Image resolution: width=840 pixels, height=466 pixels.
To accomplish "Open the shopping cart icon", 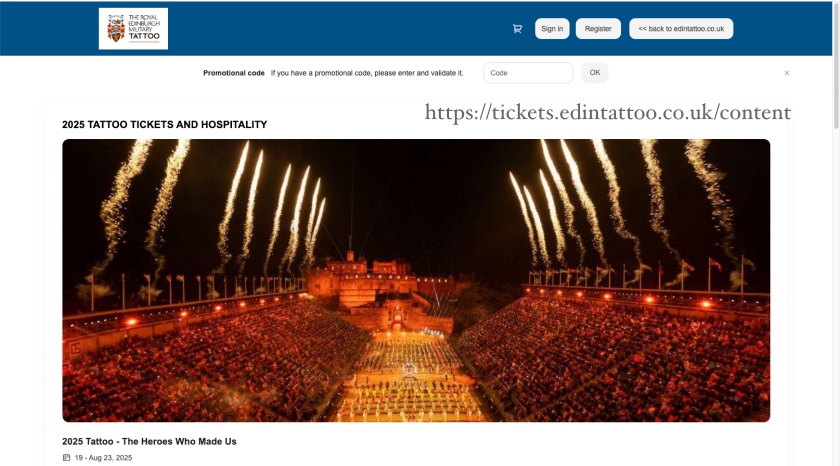I will [x=517, y=29].
